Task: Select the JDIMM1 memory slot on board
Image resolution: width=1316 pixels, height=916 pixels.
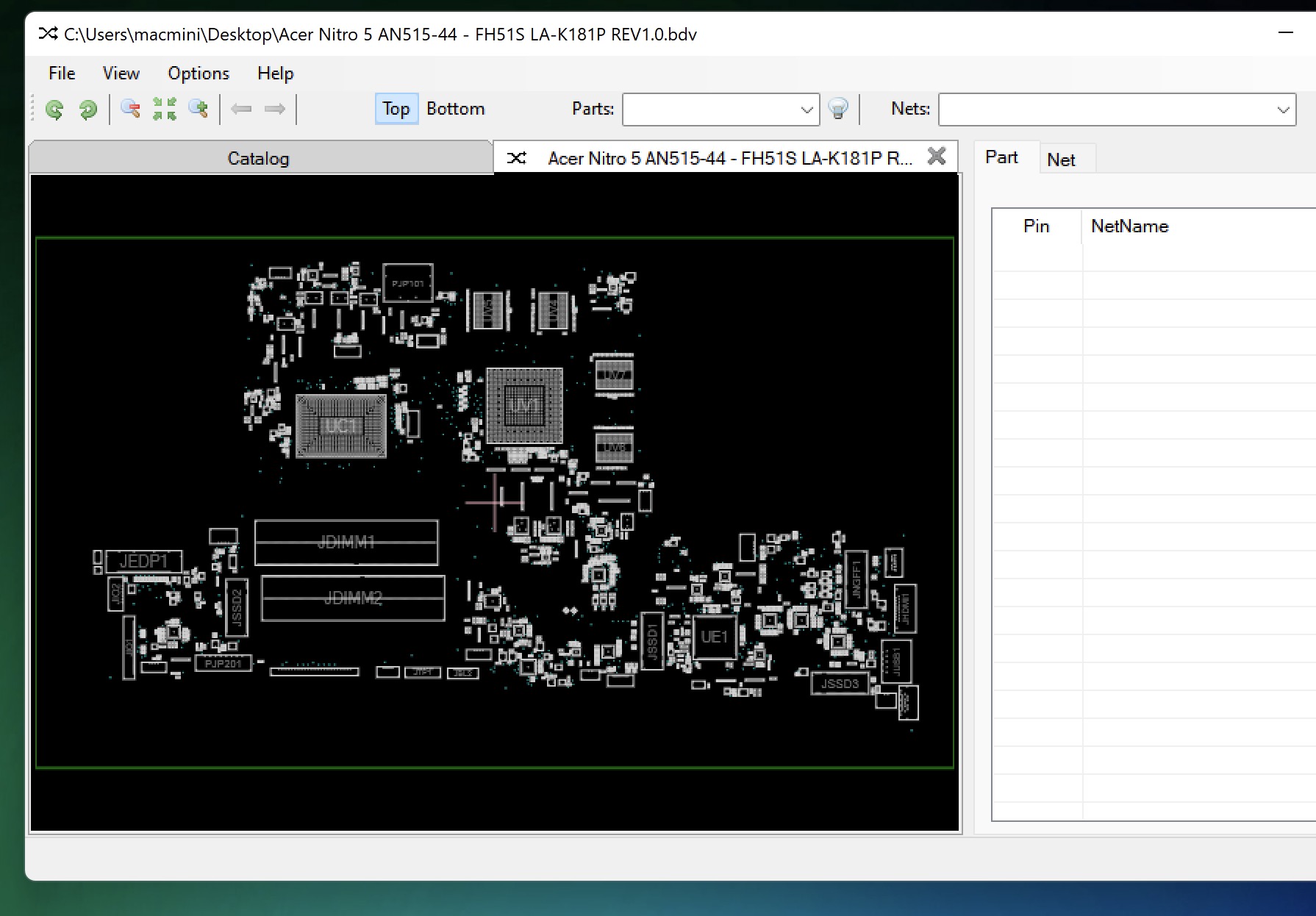Action: (346, 543)
